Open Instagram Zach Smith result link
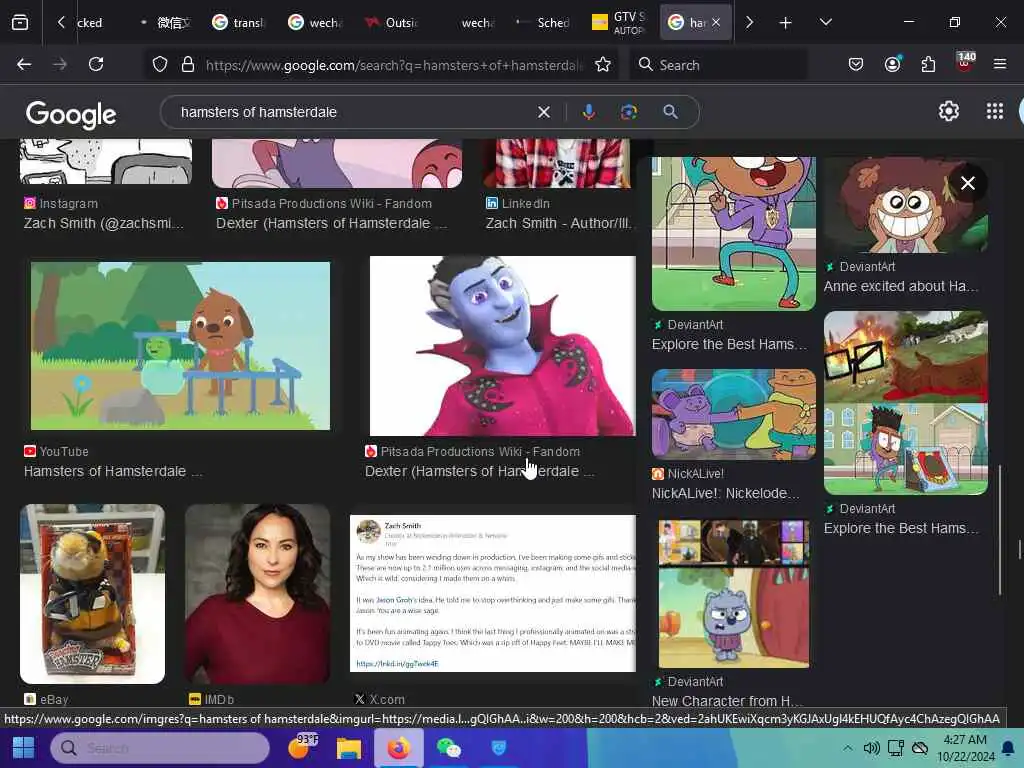Image resolution: width=1024 pixels, height=768 pixels. coord(104,223)
